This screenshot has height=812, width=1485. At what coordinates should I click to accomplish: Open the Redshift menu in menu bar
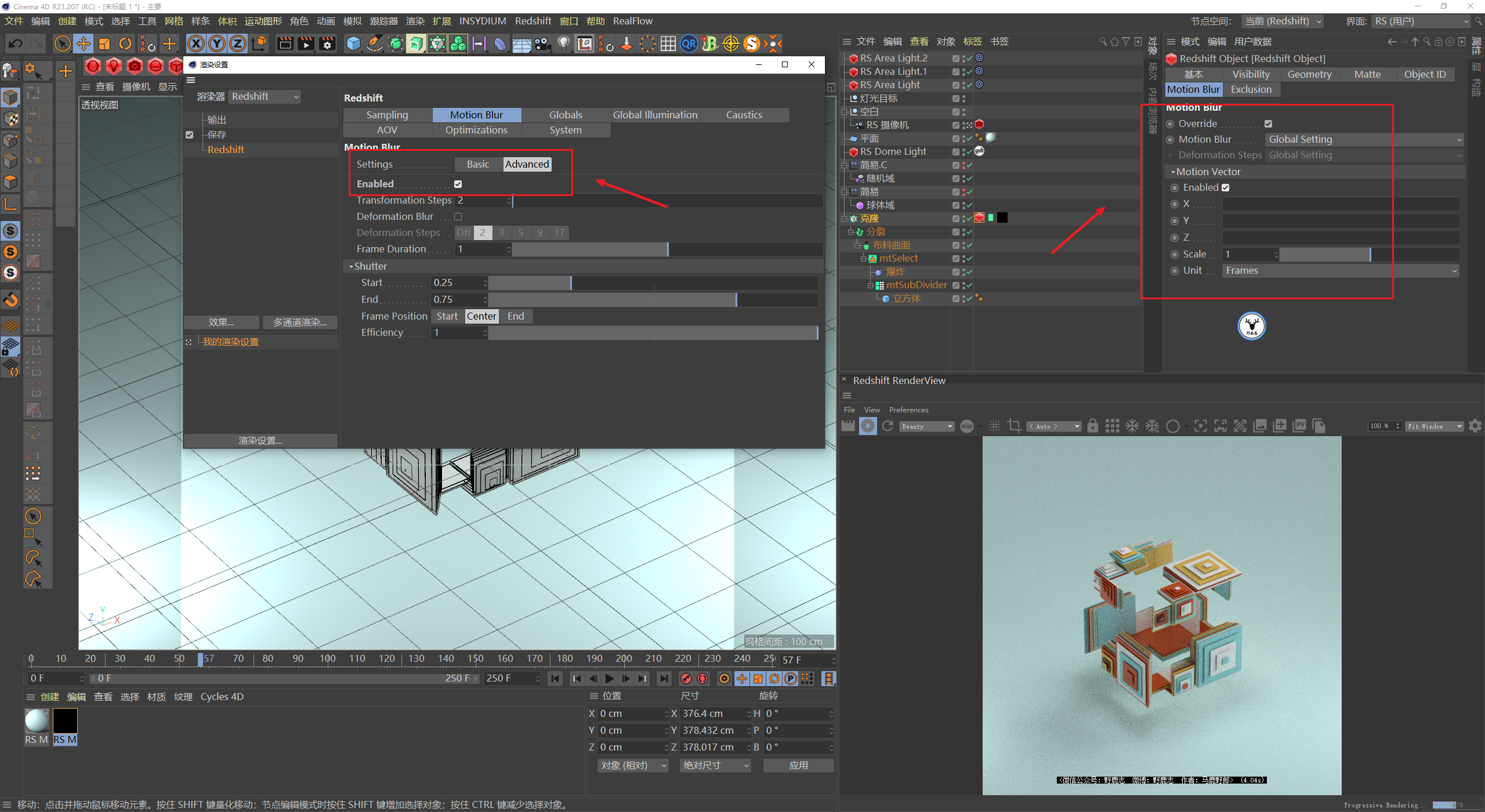point(533,21)
